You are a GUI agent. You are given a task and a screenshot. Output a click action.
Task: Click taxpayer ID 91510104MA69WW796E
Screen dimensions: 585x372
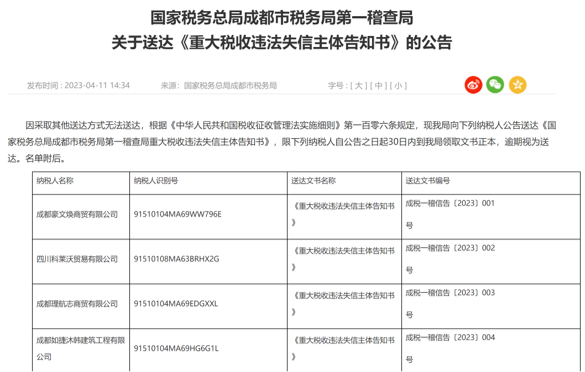178,214
